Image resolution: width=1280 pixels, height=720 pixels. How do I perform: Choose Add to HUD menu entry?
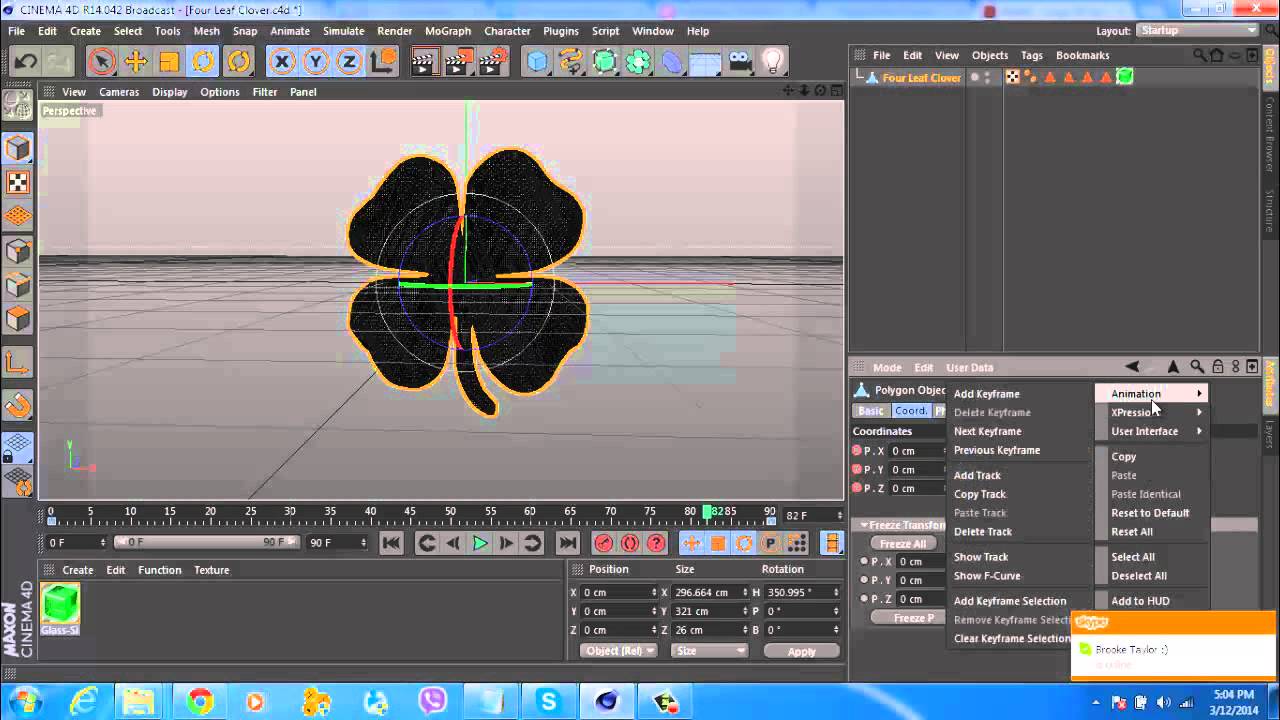tap(1140, 601)
